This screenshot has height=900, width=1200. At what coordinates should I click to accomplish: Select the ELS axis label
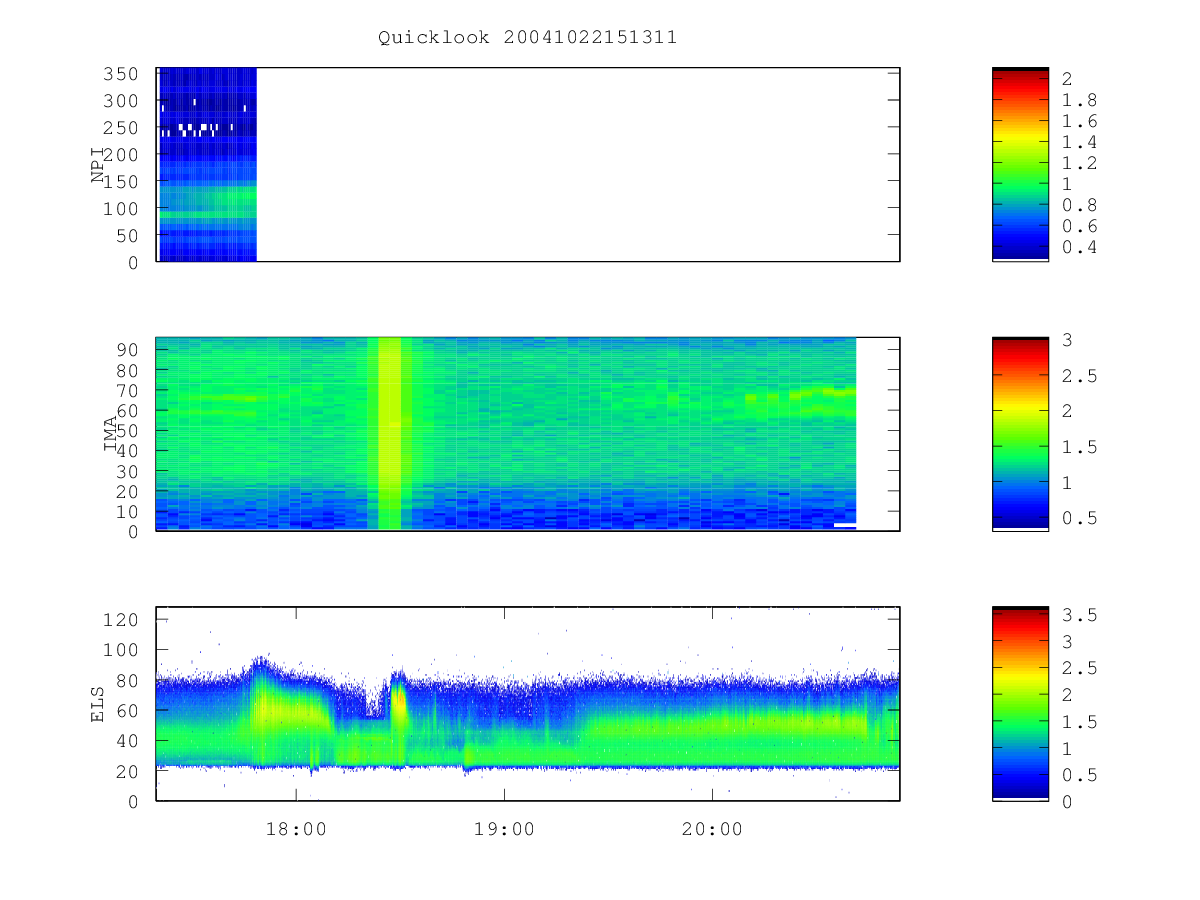click(98, 704)
